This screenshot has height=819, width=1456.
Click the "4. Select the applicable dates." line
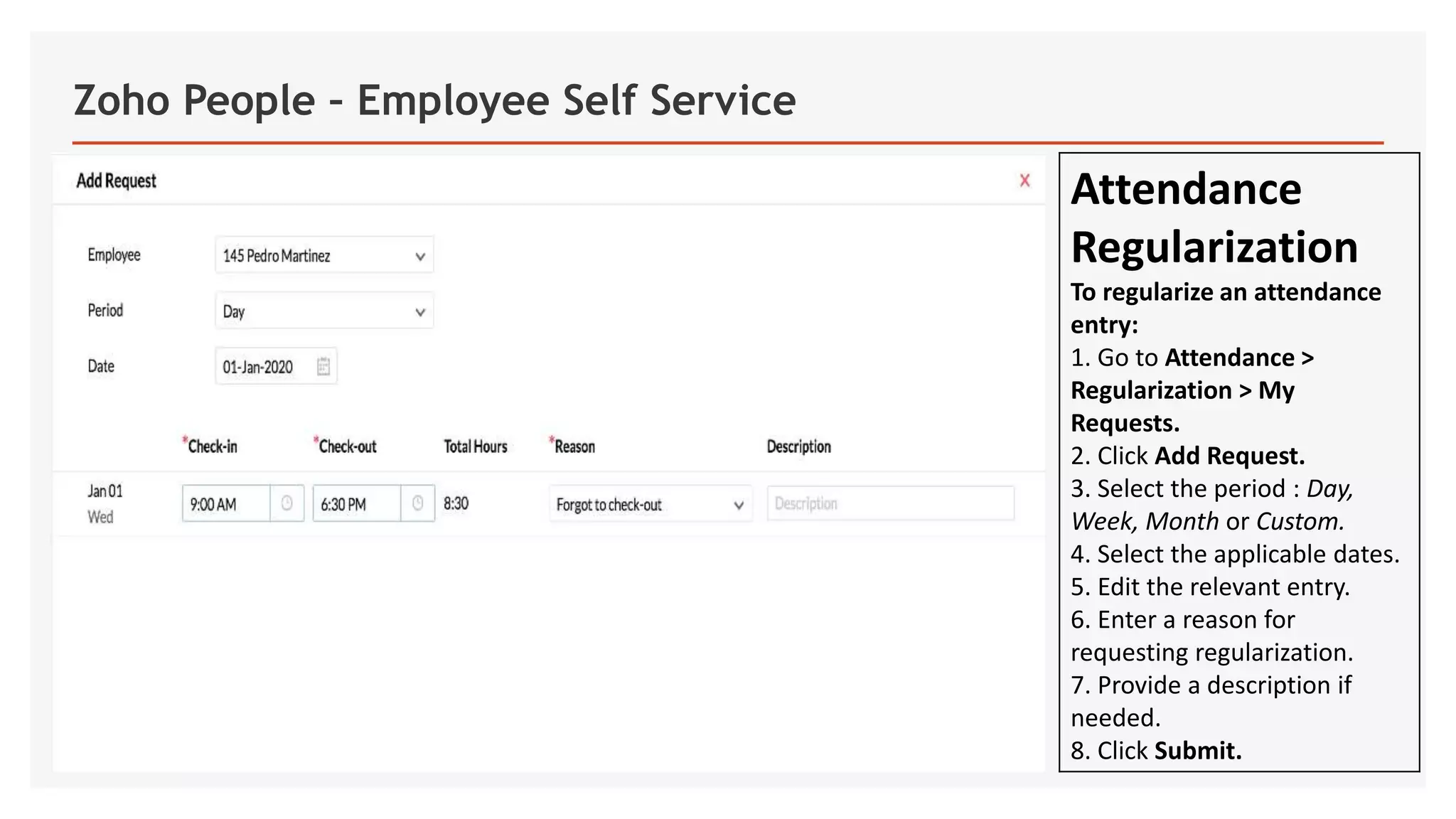[1235, 554]
